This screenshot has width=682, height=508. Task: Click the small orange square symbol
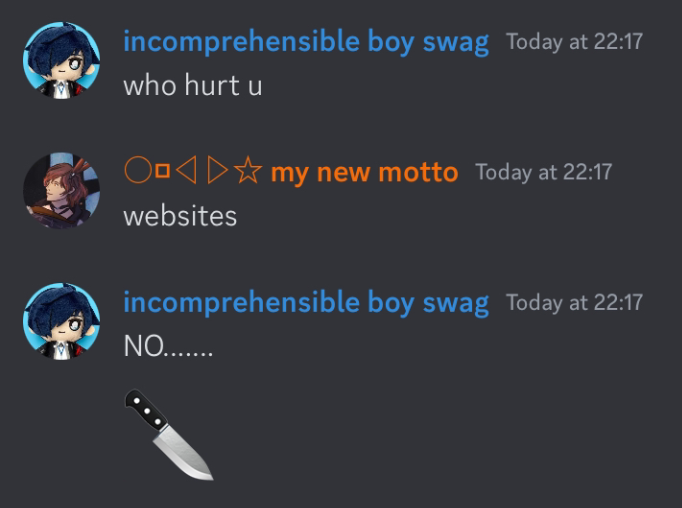163,171
